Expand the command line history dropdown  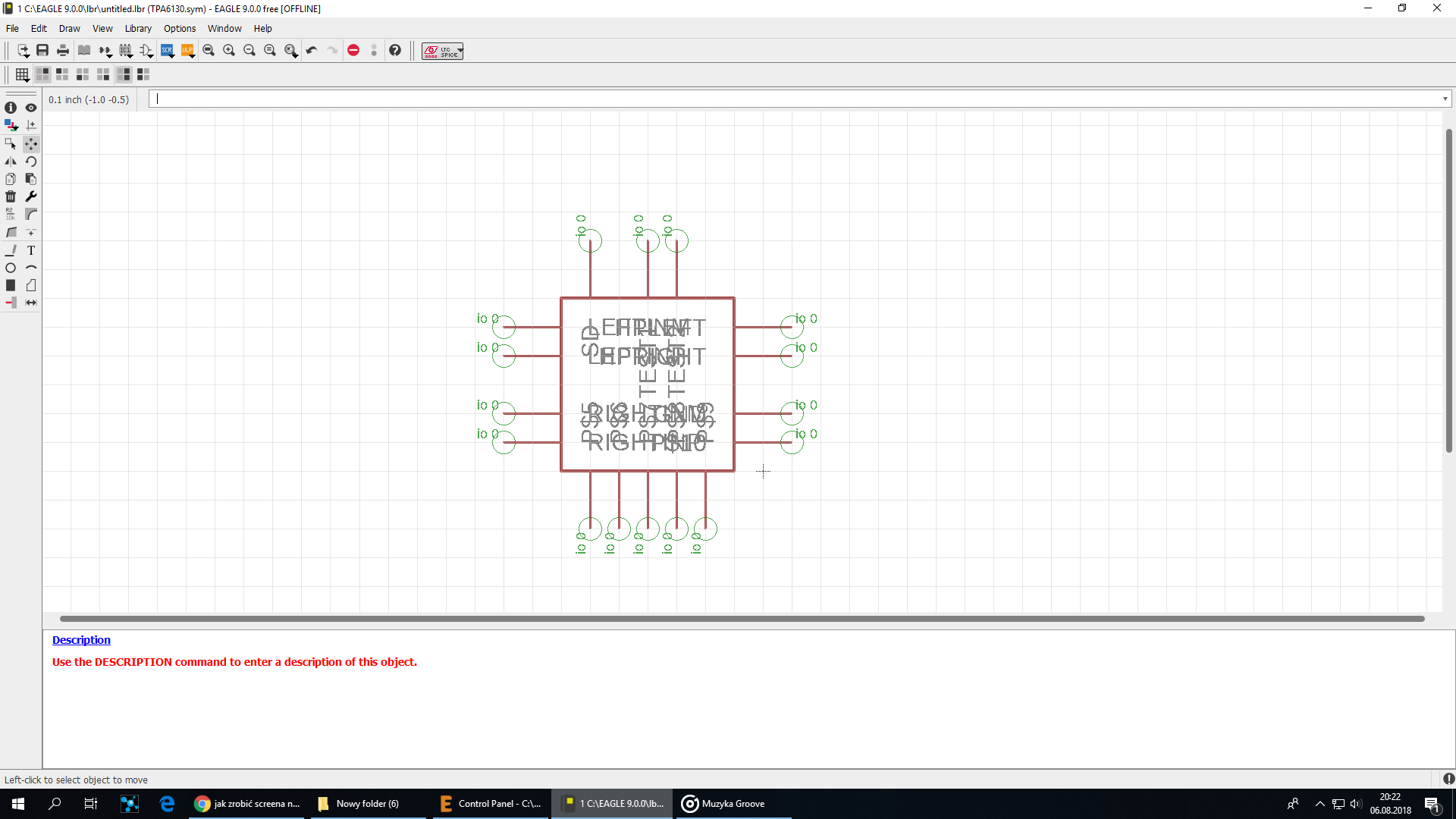pyautogui.click(x=1445, y=99)
